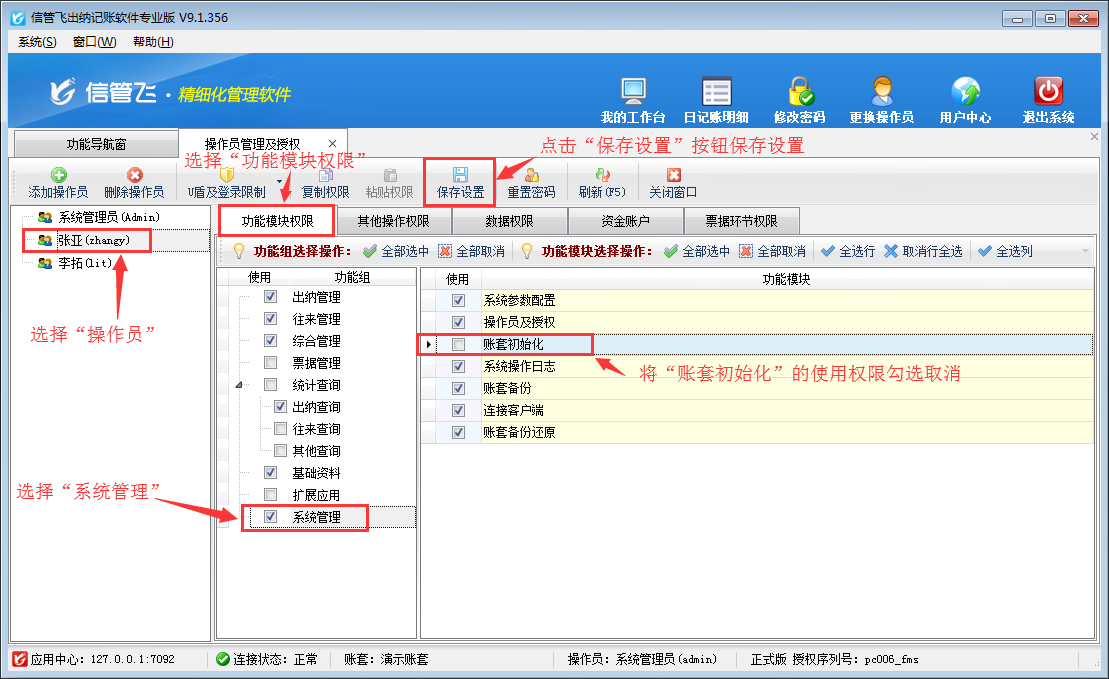The image size is (1109, 679).
Task: Click 添加操作员 toolbar icon
Action: tap(58, 182)
